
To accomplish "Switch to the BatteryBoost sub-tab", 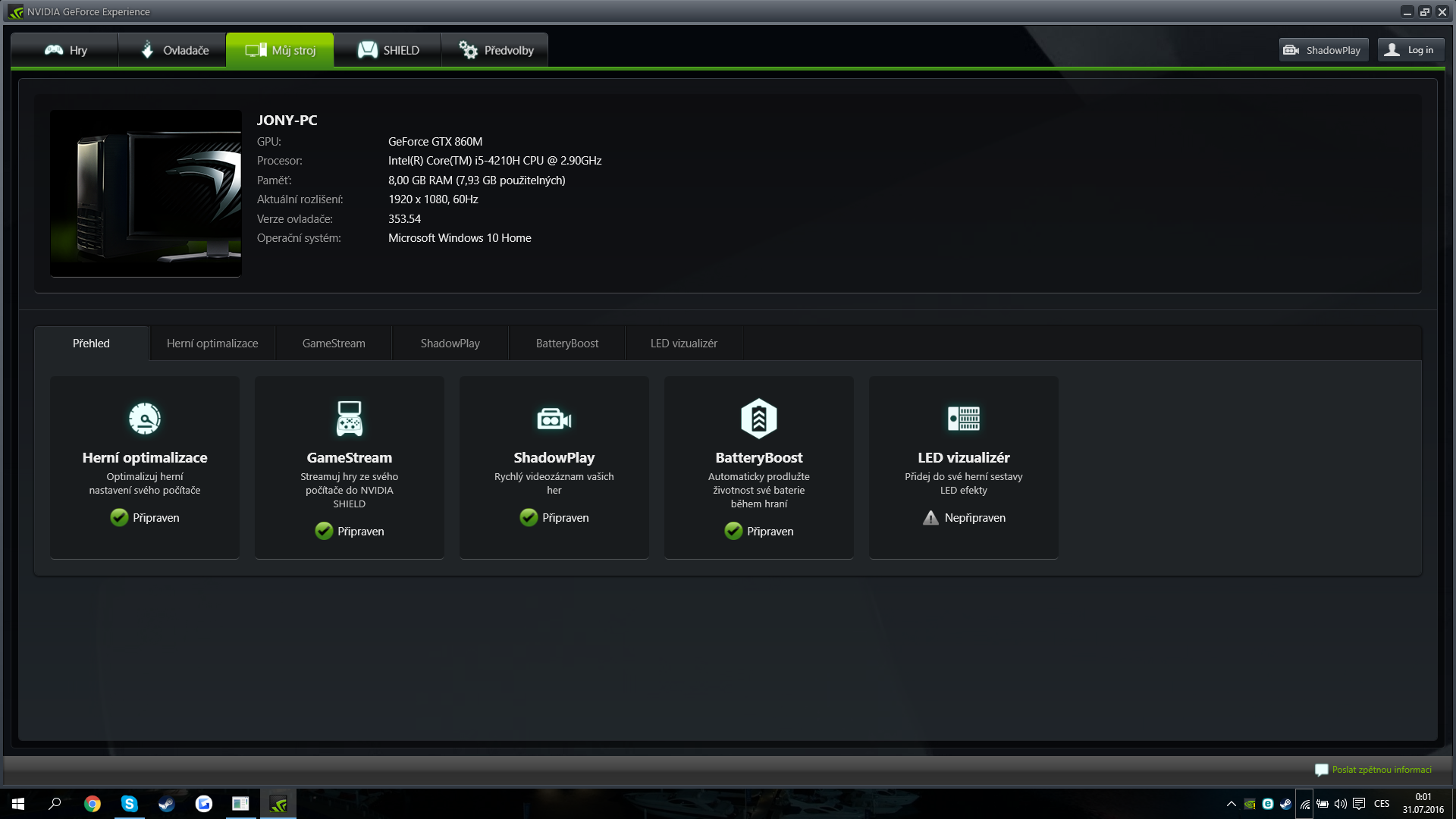I will click(567, 344).
